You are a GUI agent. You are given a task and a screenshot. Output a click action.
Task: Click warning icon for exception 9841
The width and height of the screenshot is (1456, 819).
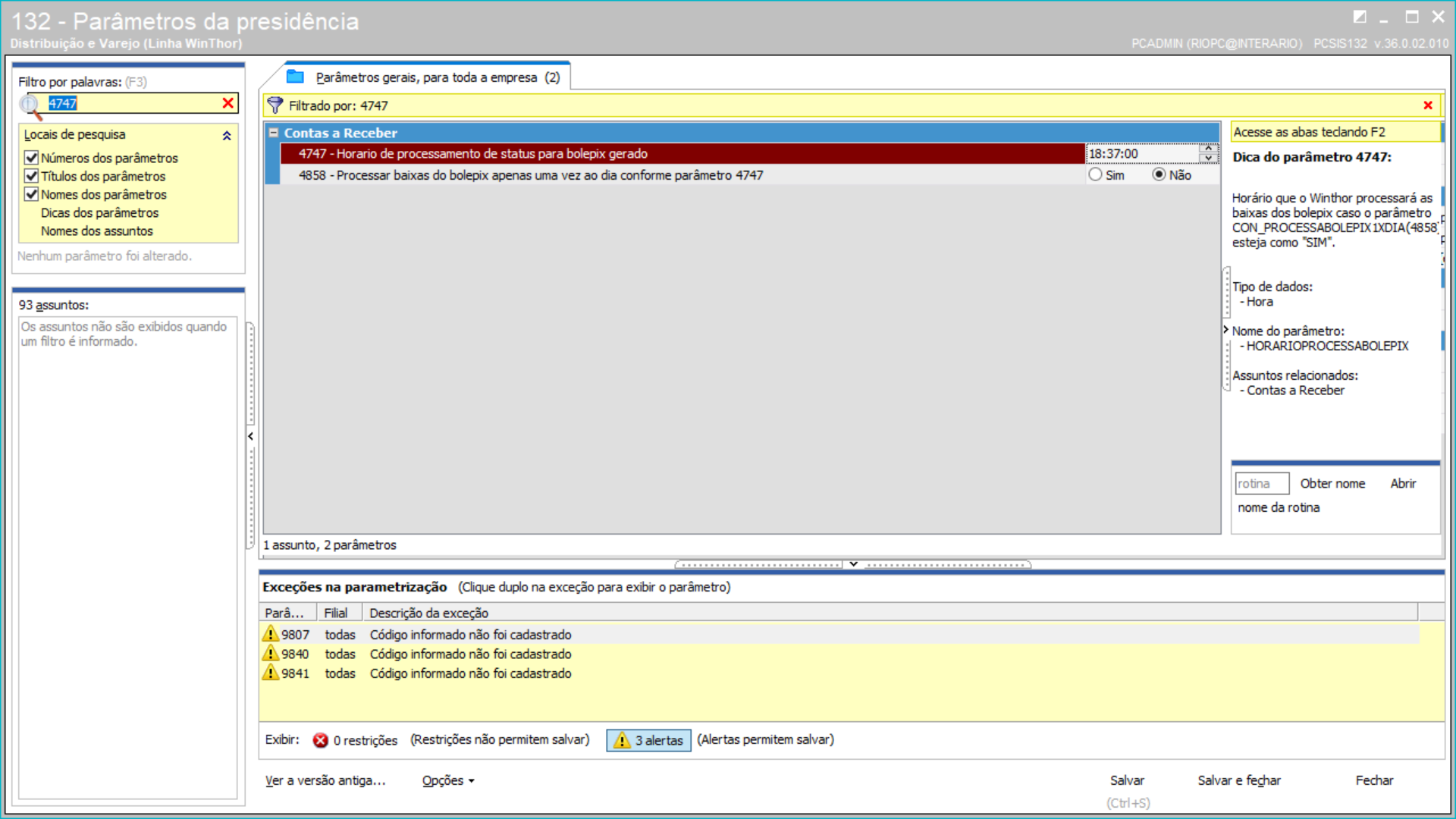click(x=271, y=673)
